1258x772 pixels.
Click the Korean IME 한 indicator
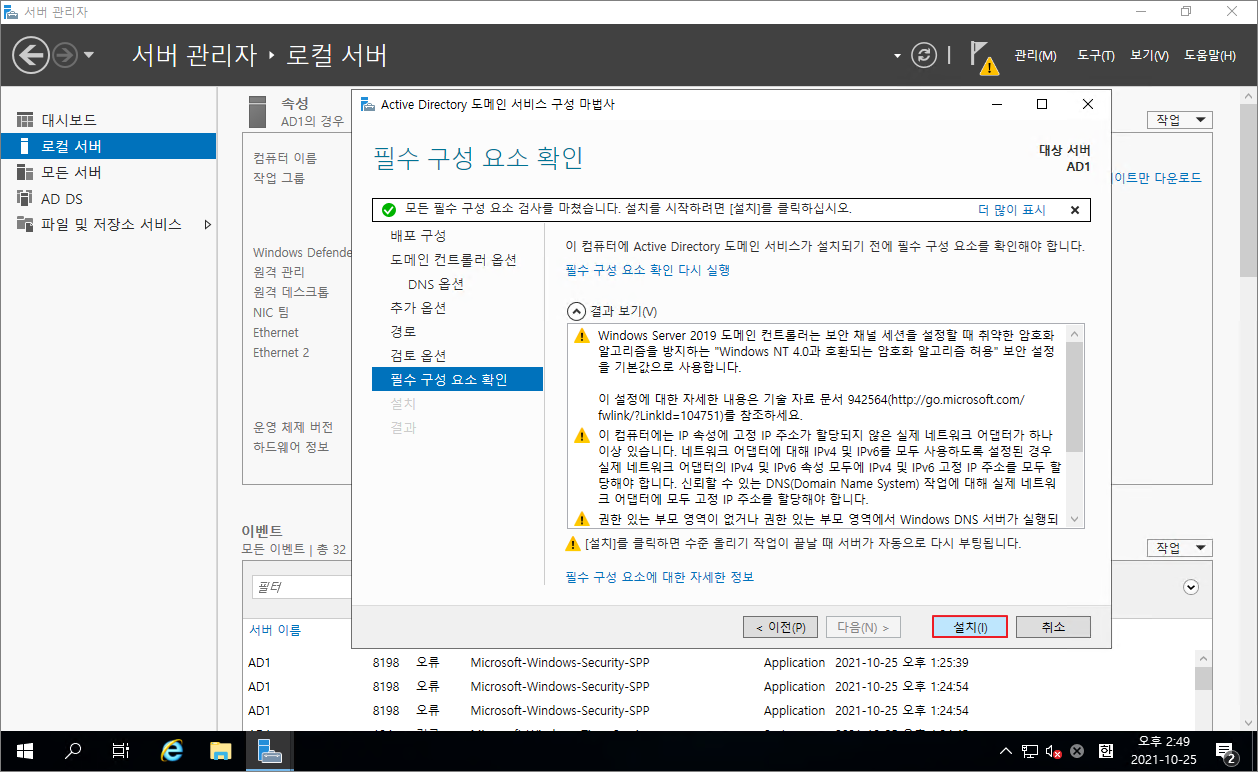pos(1105,751)
